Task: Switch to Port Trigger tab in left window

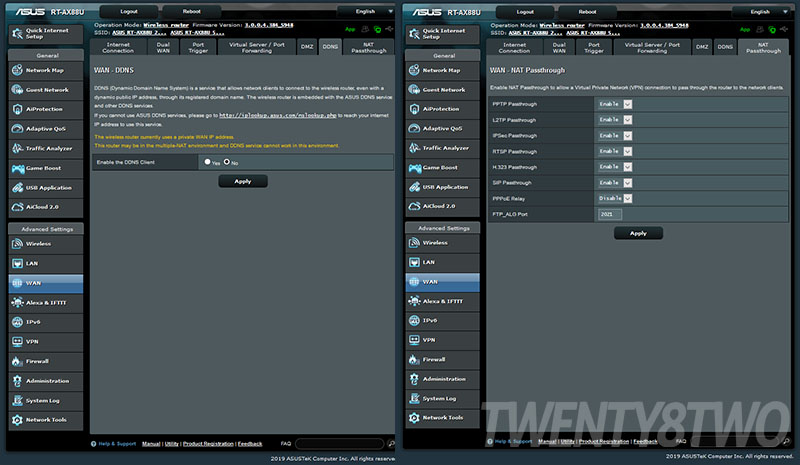Action: pyautogui.click(x=198, y=47)
